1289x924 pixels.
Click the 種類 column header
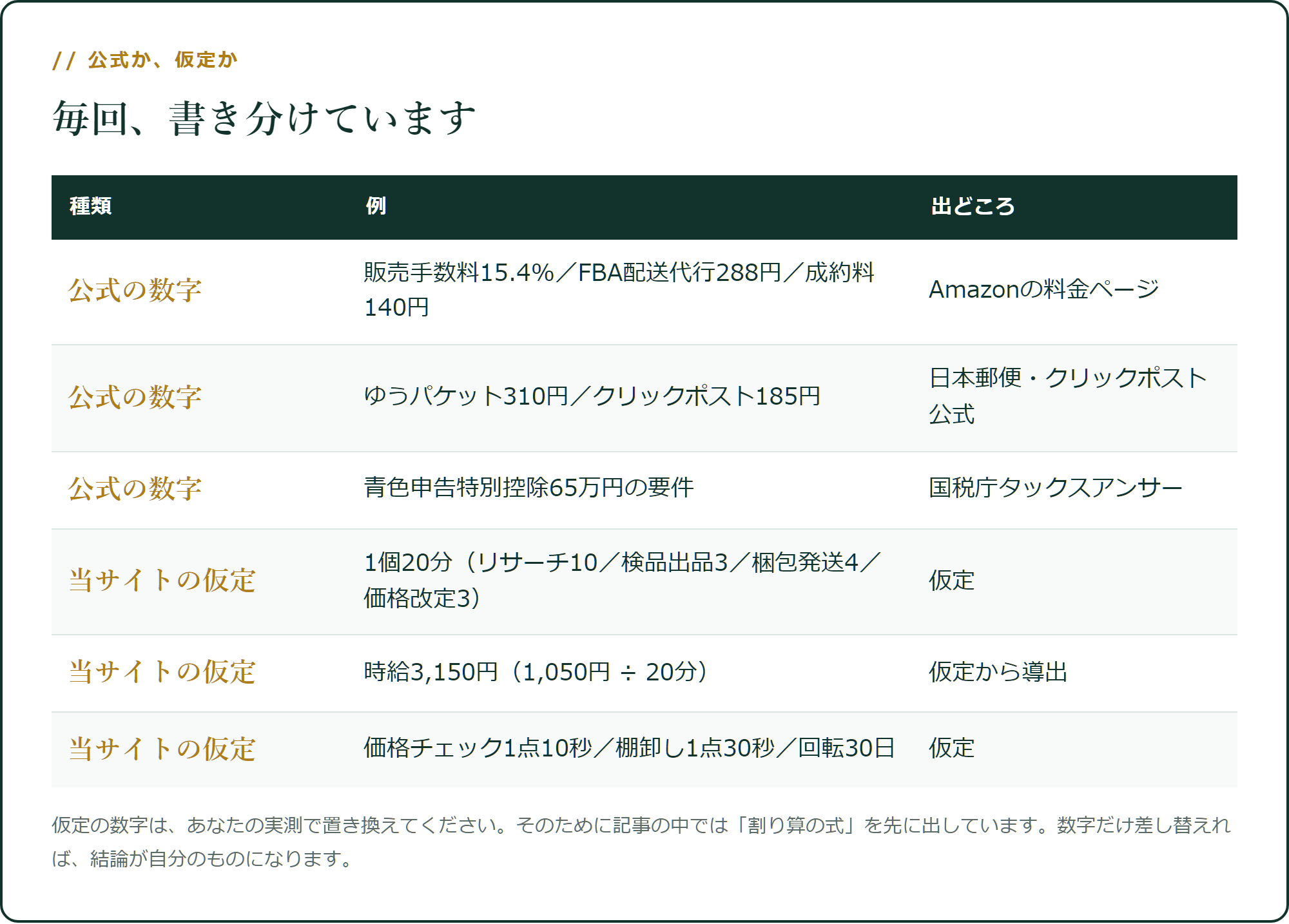click(x=91, y=206)
